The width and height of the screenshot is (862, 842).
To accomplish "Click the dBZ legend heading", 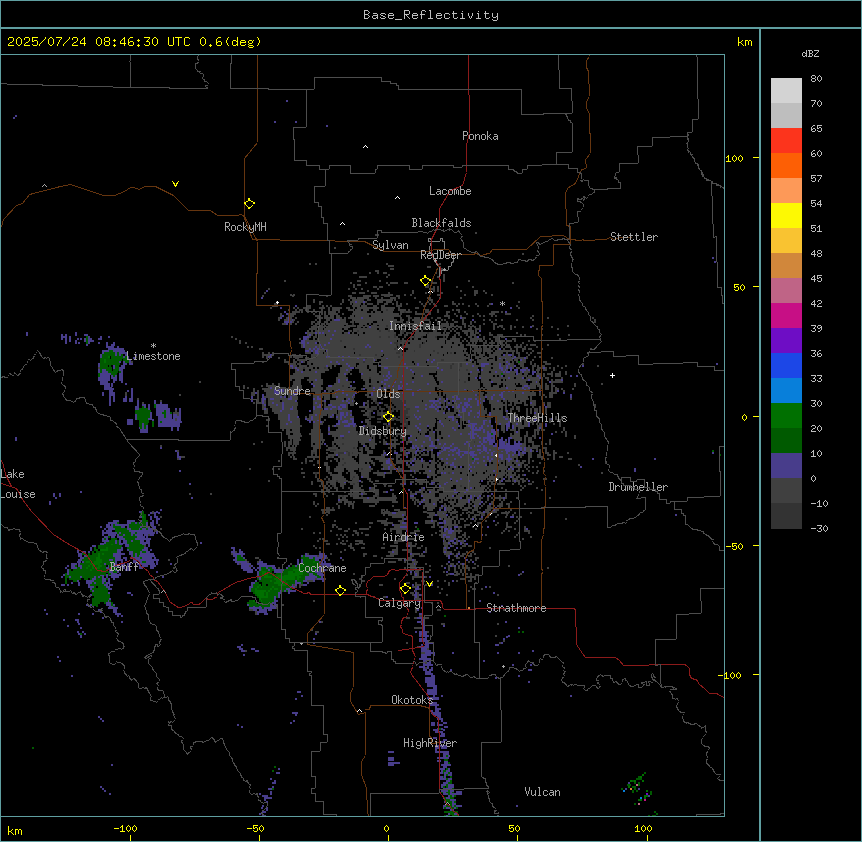I will point(810,54).
